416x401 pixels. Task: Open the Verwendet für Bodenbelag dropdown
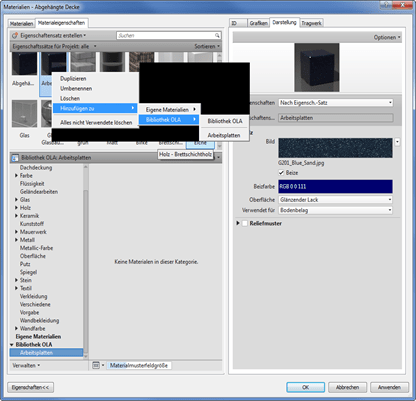click(x=336, y=210)
